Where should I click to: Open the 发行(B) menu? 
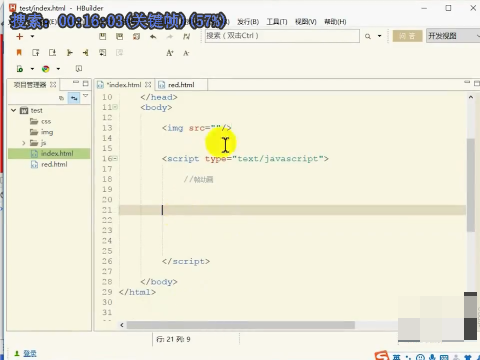248,22
